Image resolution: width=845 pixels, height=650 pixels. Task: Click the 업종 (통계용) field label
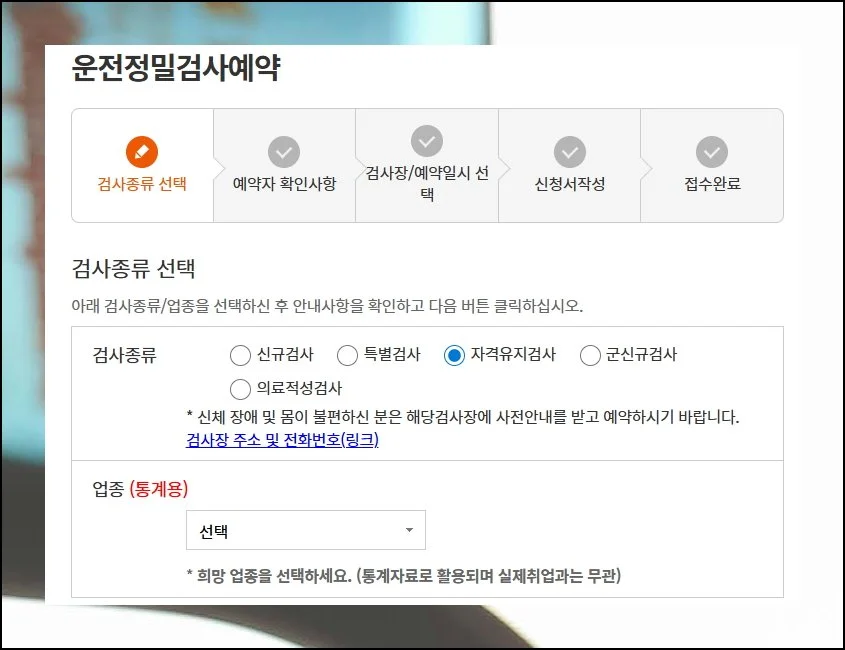click(x=140, y=489)
